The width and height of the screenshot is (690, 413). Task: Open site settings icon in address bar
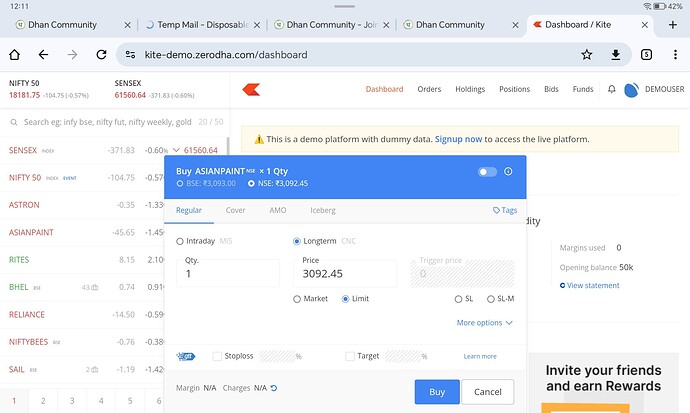coord(130,55)
